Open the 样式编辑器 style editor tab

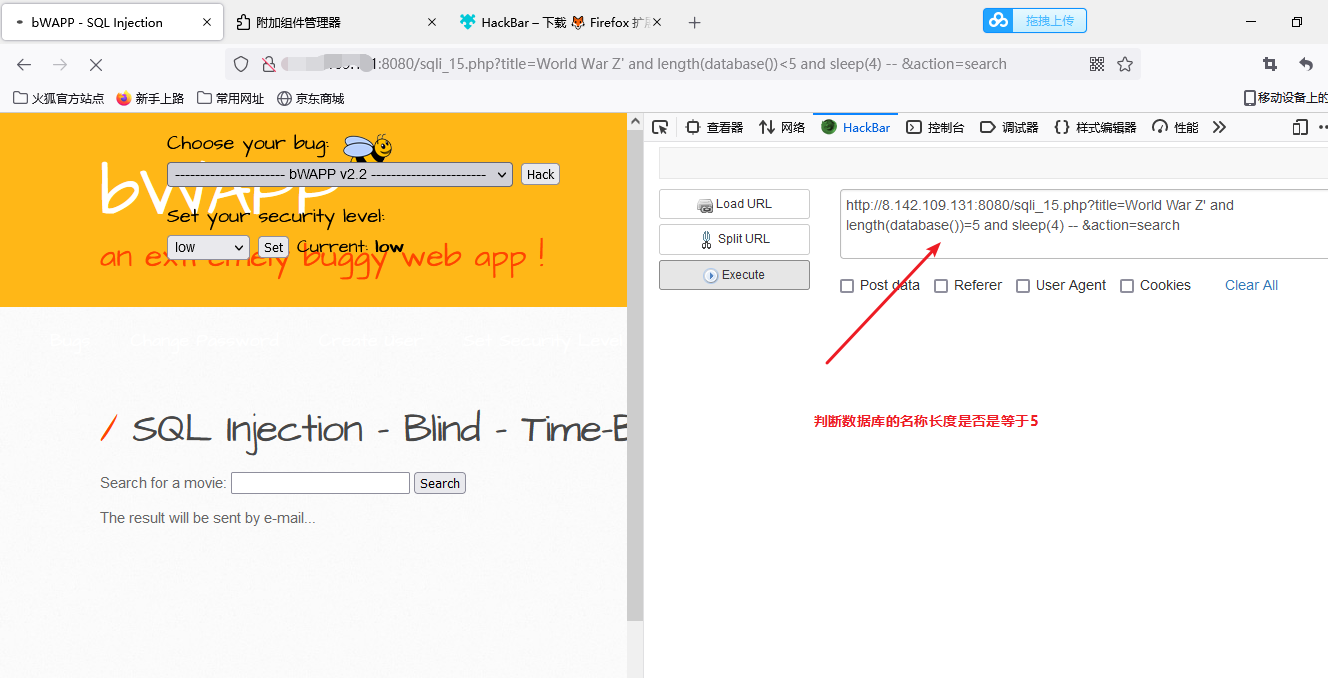(x=1095, y=127)
